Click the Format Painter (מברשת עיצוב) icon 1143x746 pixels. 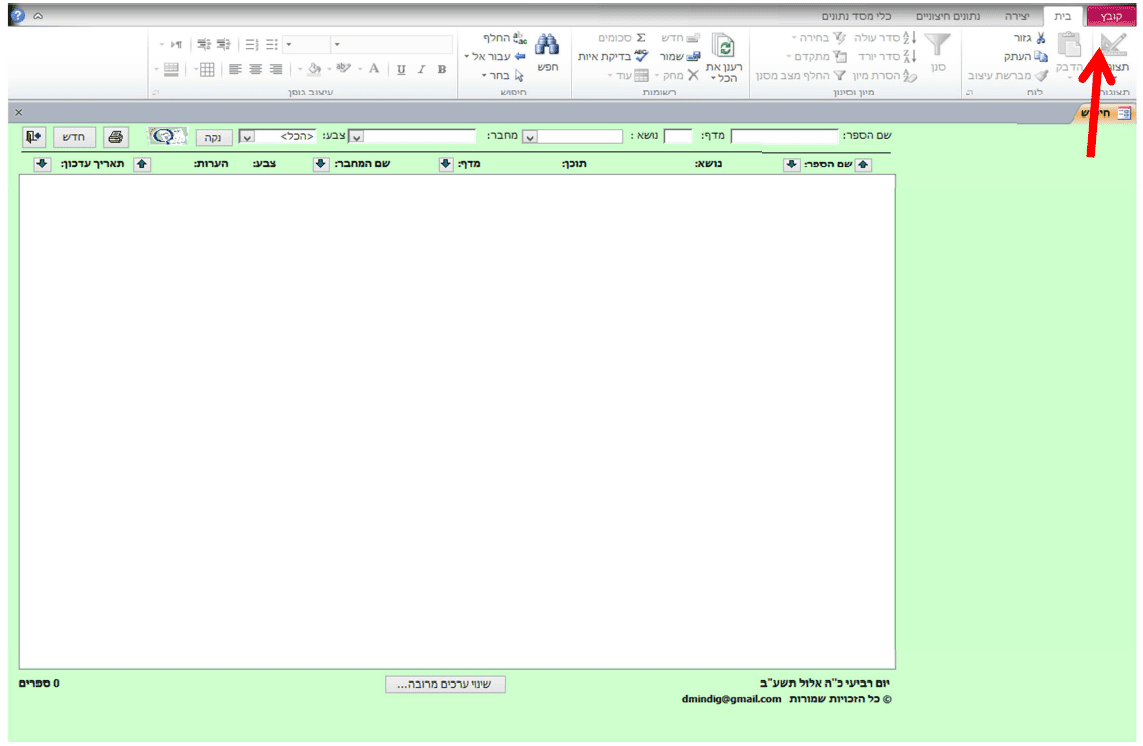[1041, 75]
